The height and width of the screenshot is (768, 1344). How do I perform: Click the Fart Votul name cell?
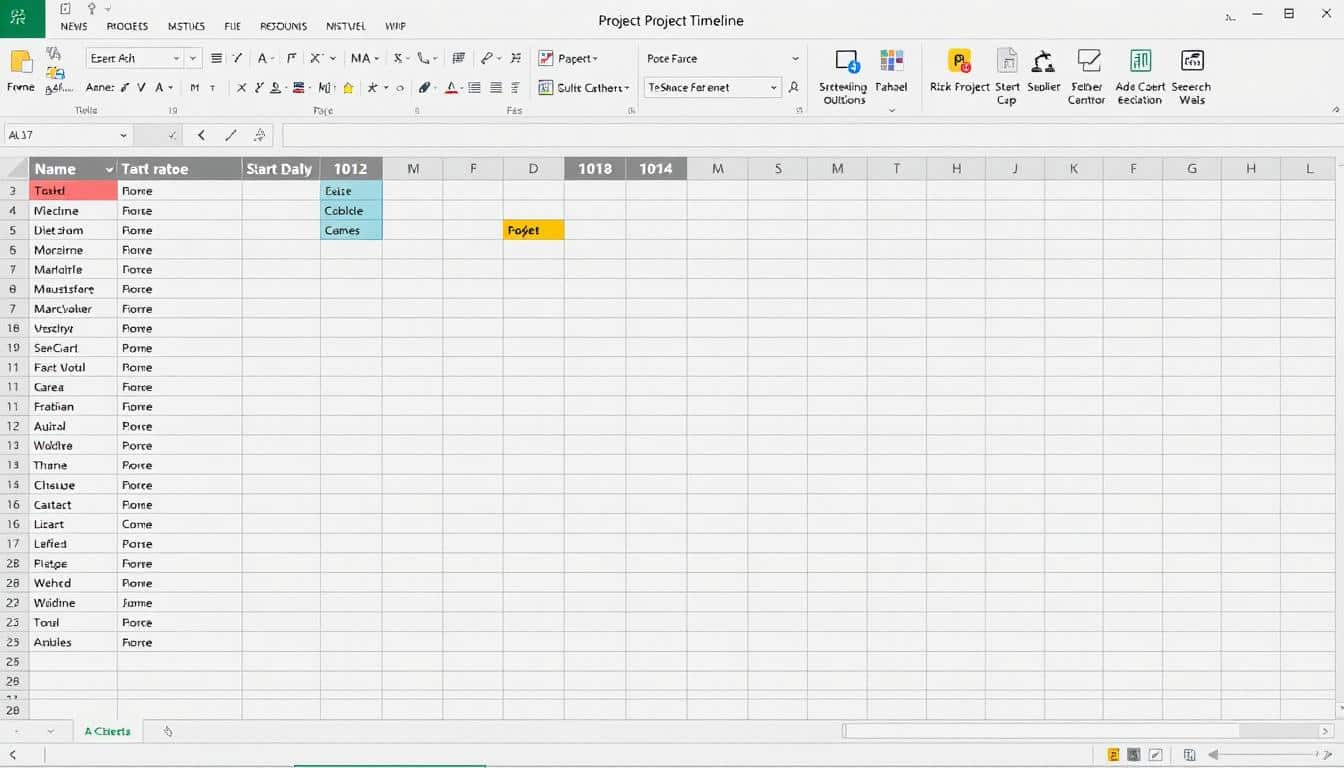pyautogui.click(x=73, y=367)
